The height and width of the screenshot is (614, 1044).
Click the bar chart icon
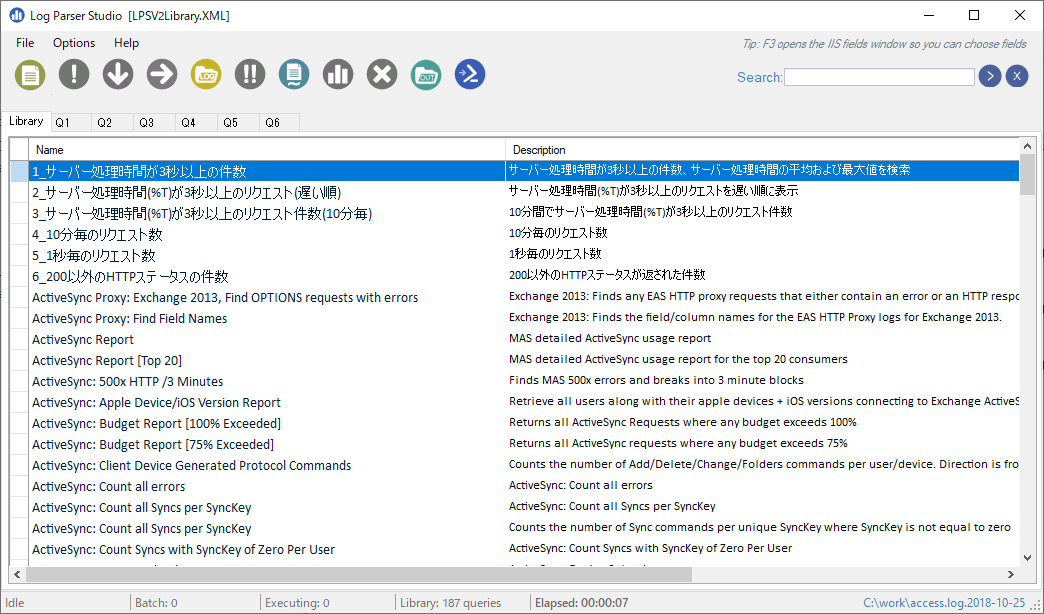tap(338, 73)
